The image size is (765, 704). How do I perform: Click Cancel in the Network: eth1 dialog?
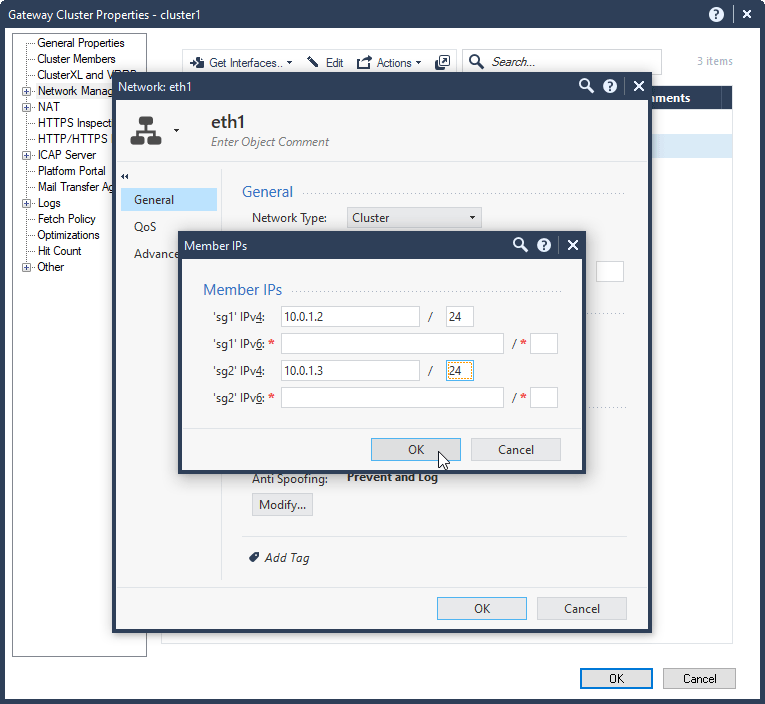[582, 608]
